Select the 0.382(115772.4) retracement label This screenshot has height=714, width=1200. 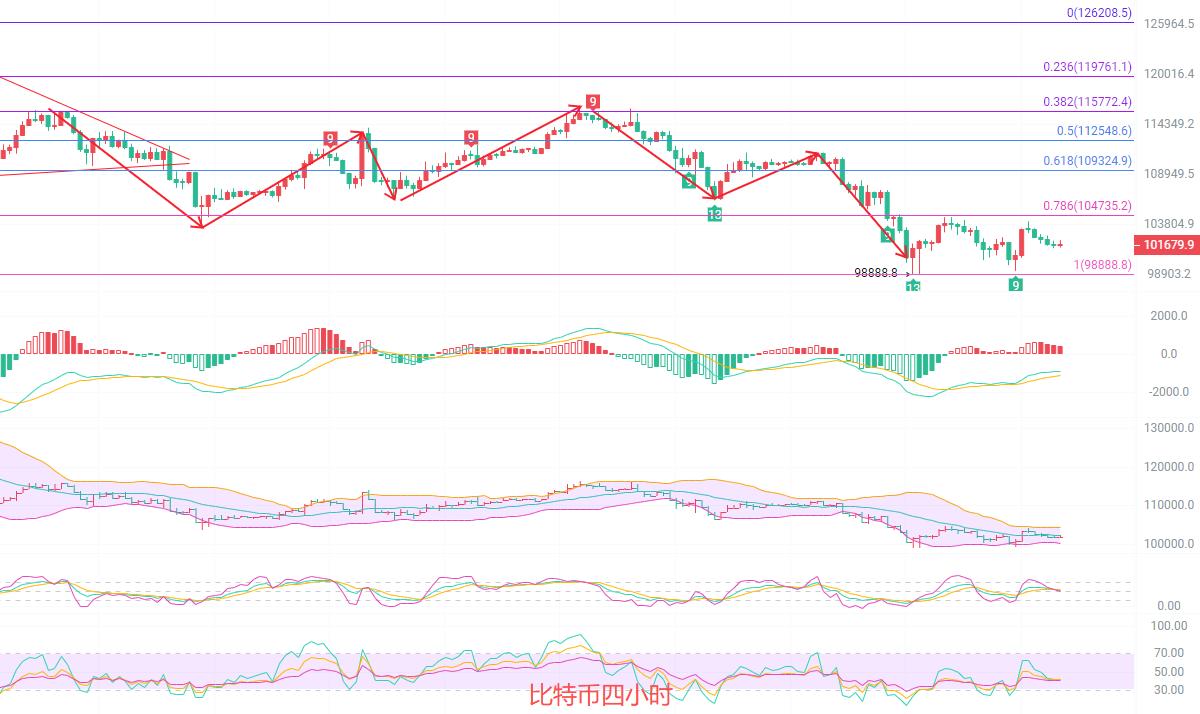[1087, 102]
